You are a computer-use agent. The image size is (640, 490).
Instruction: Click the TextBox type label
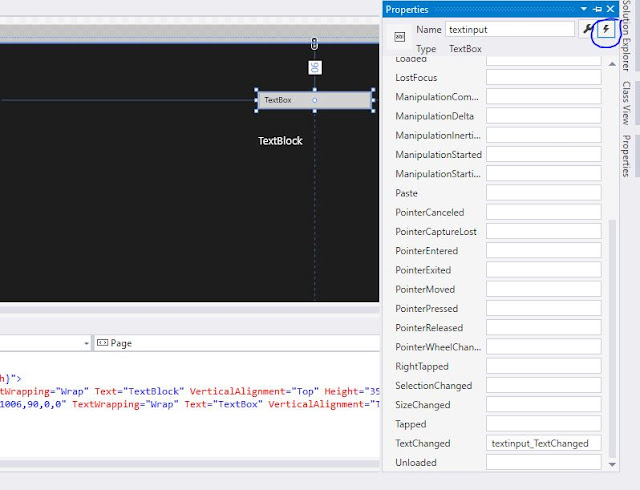tap(465, 49)
